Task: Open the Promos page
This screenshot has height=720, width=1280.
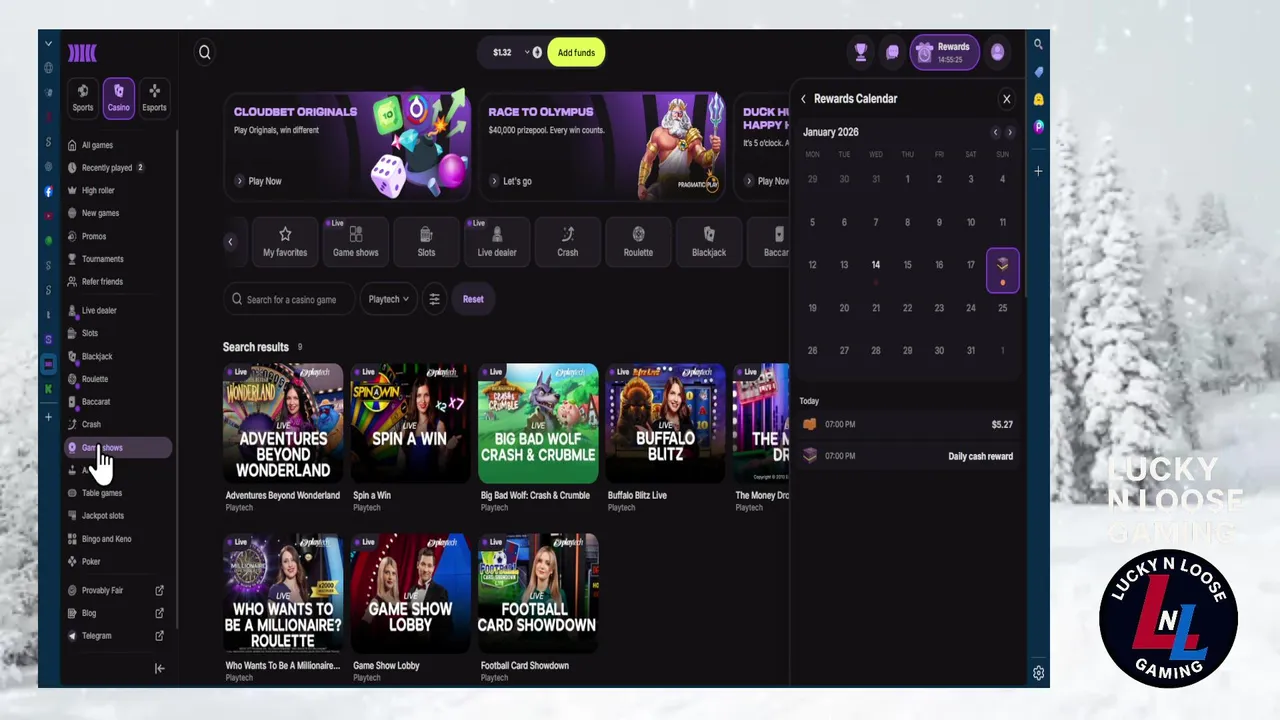Action: (x=117, y=236)
